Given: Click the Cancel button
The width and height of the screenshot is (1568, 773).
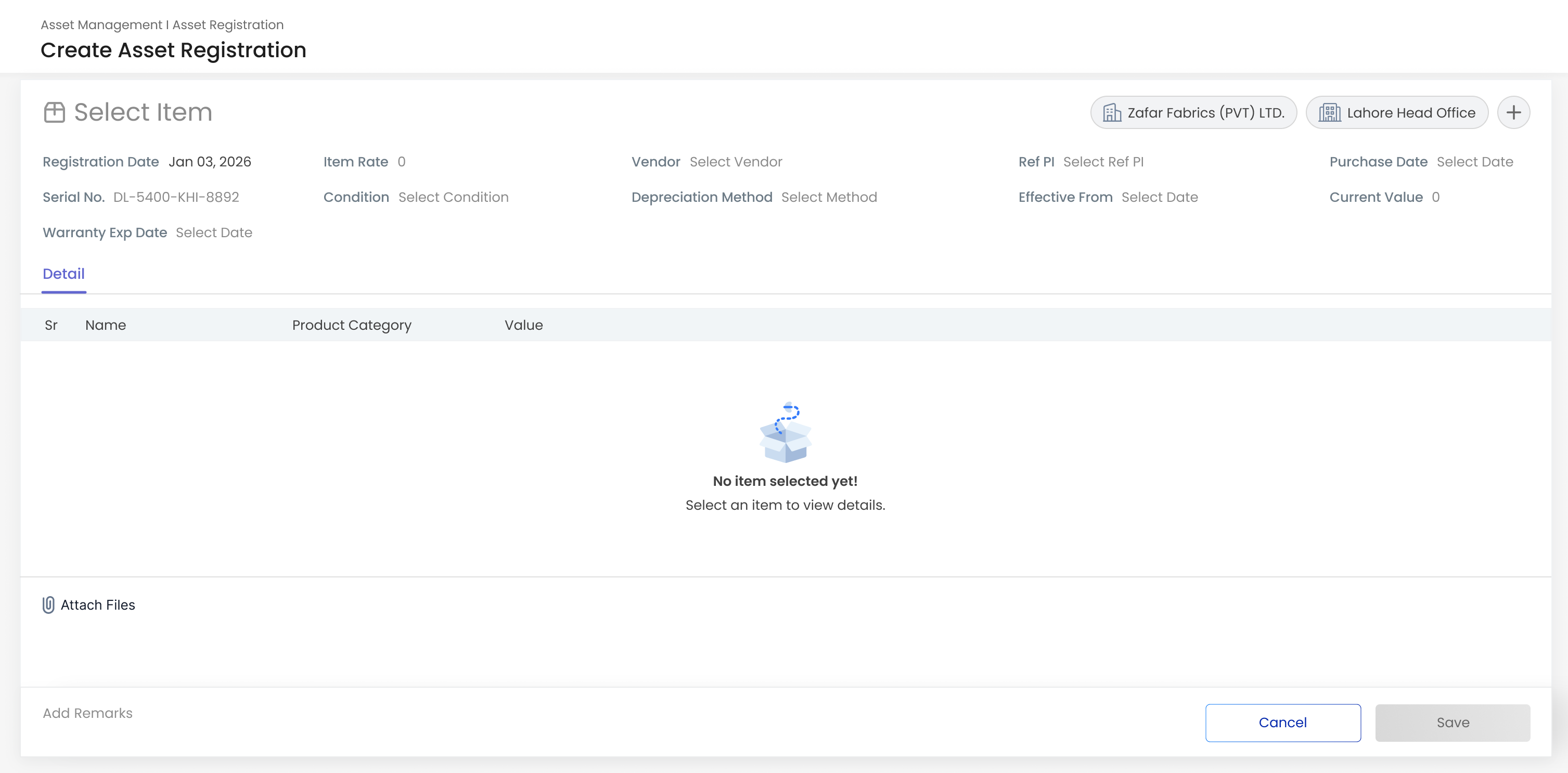Looking at the screenshot, I should [x=1282, y=723].
